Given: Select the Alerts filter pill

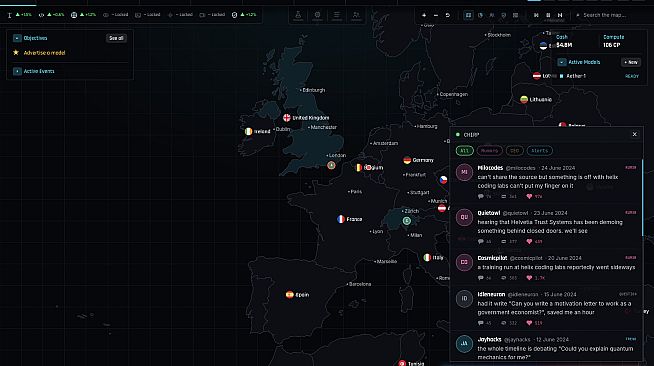Looking at the screenshot, I should [x=539, y=150].
